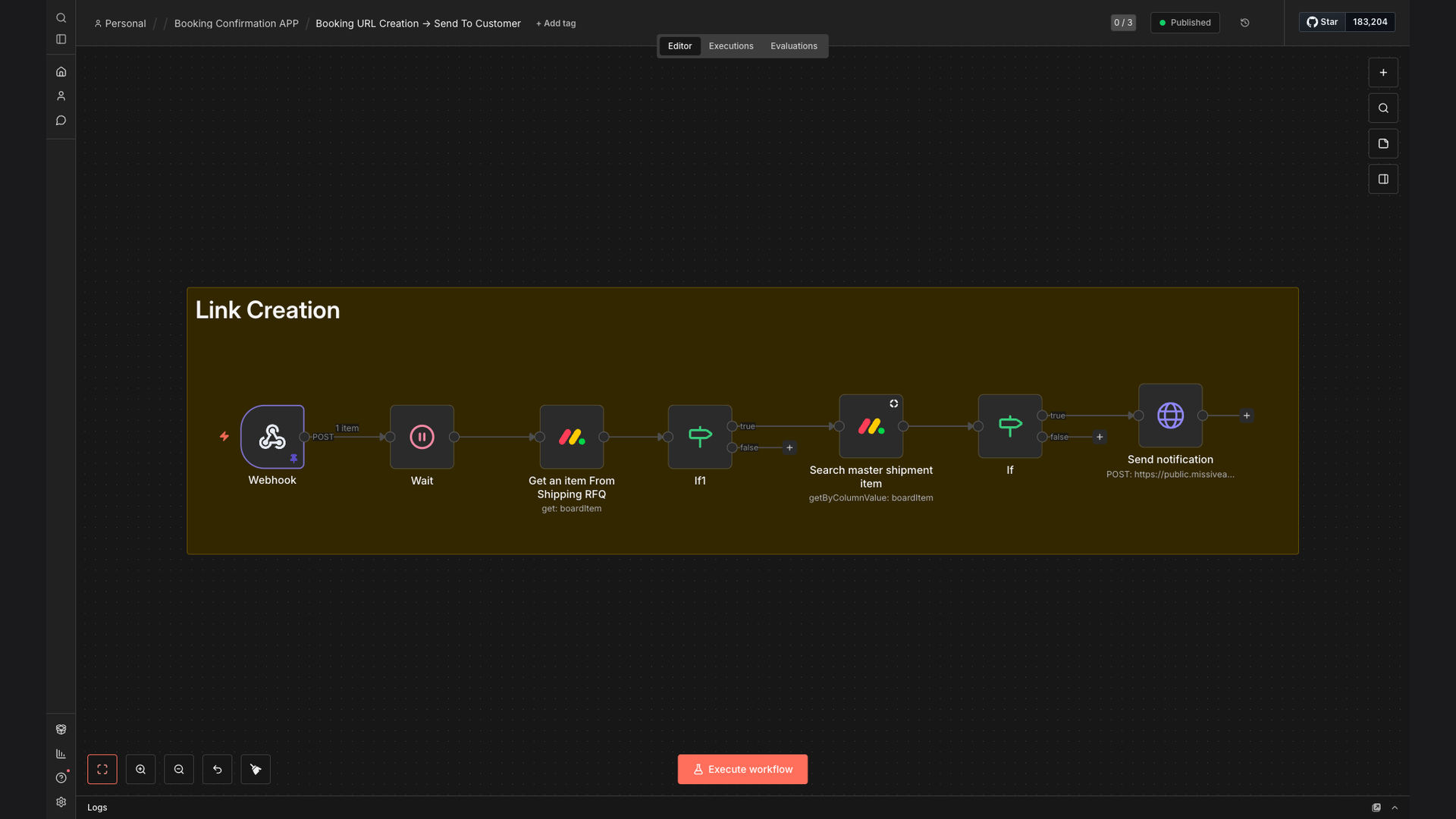Select the If1 node

coord(700,437)
